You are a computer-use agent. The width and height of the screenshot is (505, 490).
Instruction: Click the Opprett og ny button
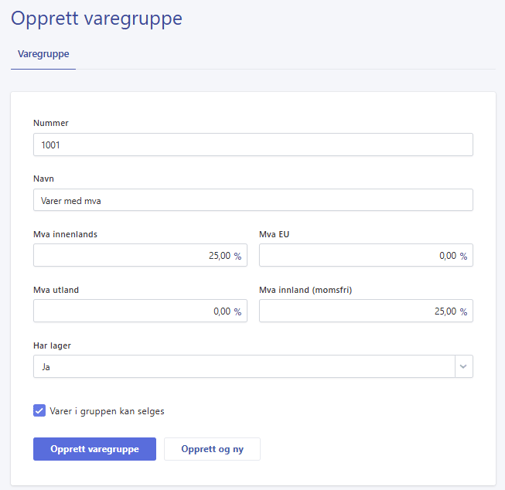click(212, 449)
